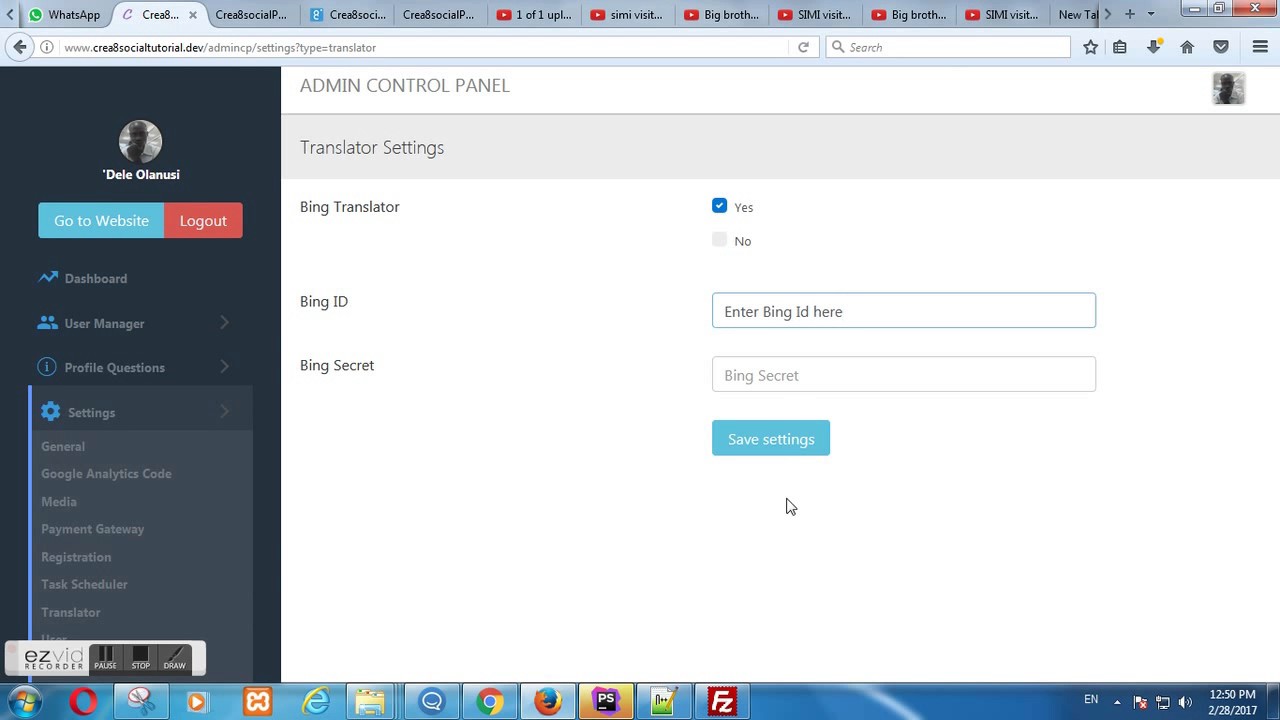This screenshot has width=1280, height=720.
Task: Open Internet Explorer from the taskbar
Action: [x=316, y=702]
